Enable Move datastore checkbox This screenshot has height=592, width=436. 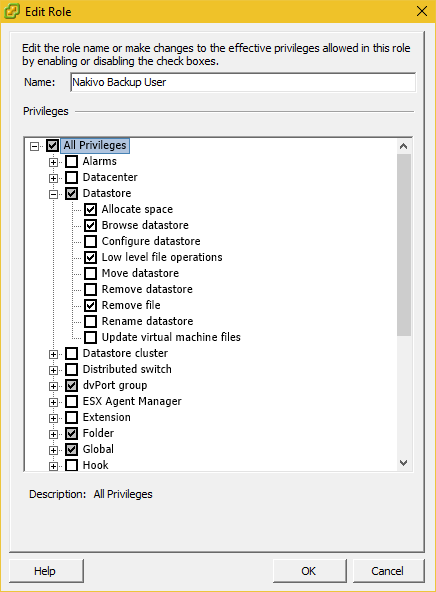pyautogui.click(x=90, y=273)
